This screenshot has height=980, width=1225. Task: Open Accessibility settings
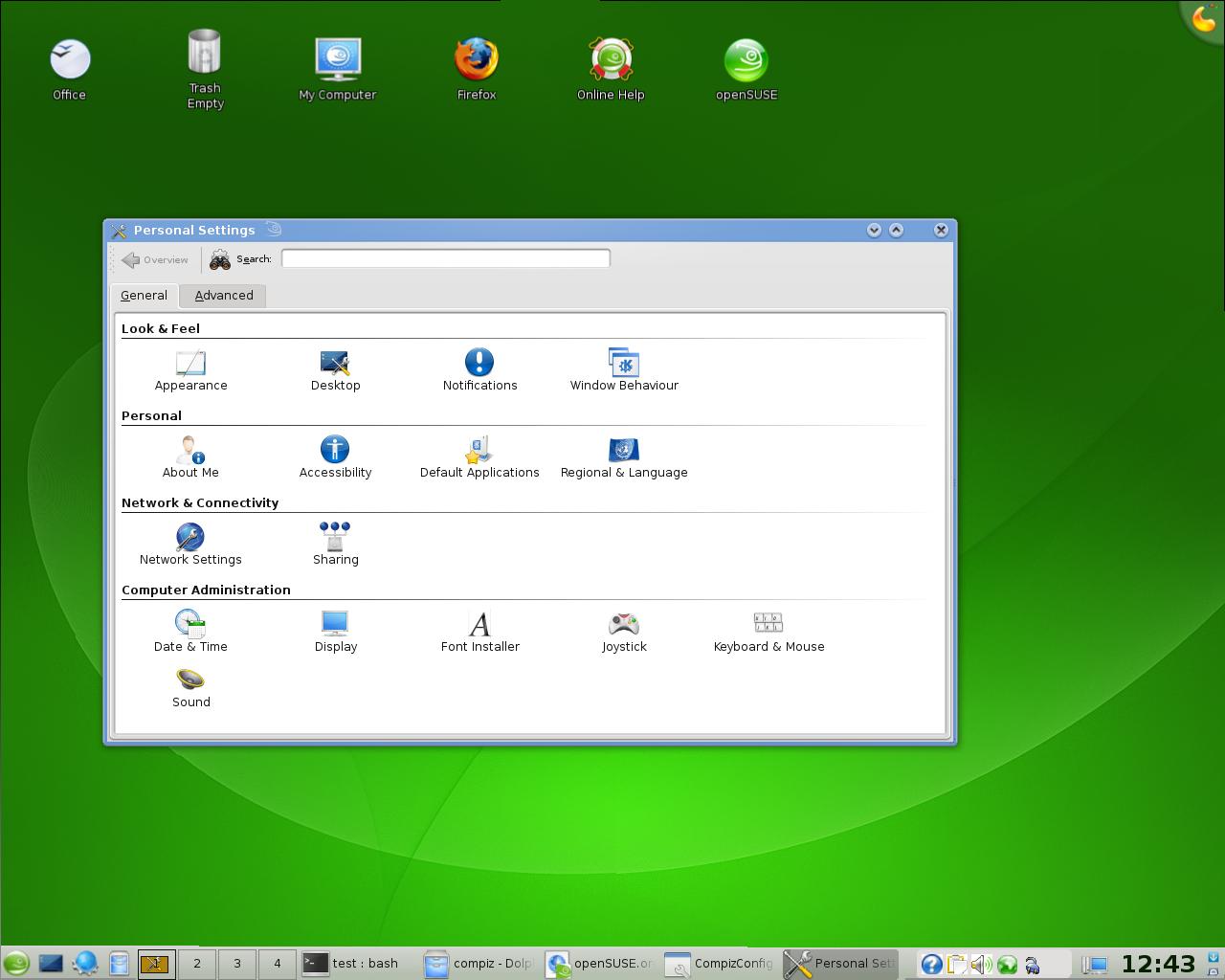[335, 457]
